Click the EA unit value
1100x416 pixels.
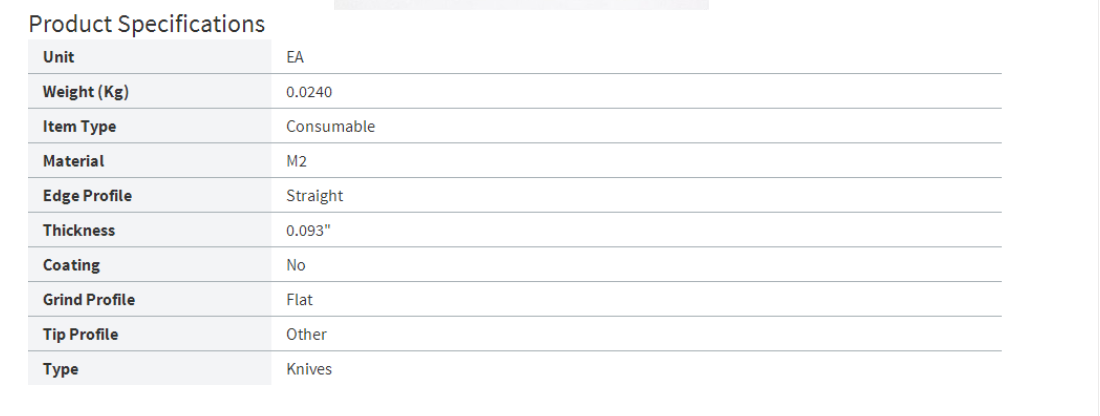pyautogui.click(x=295, y=57)
